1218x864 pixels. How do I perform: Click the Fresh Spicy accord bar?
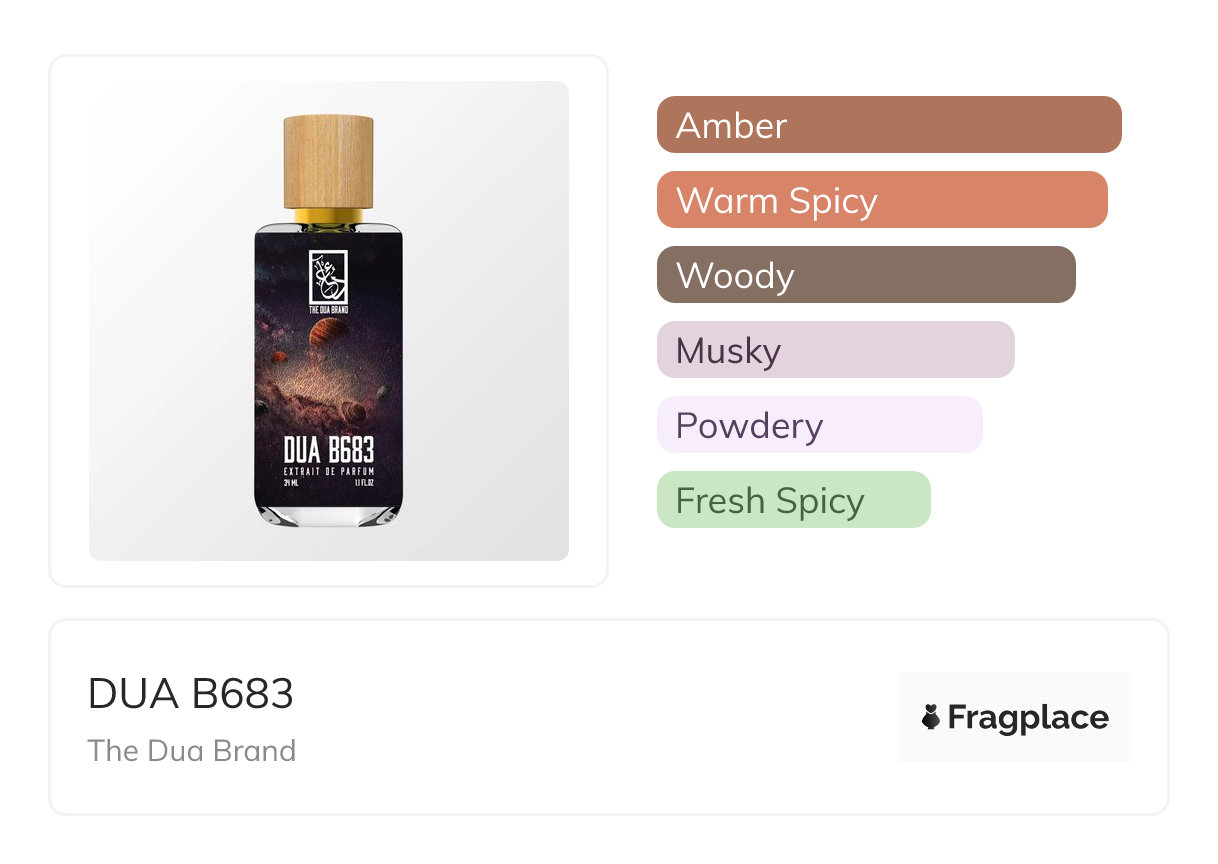(794, 500)
